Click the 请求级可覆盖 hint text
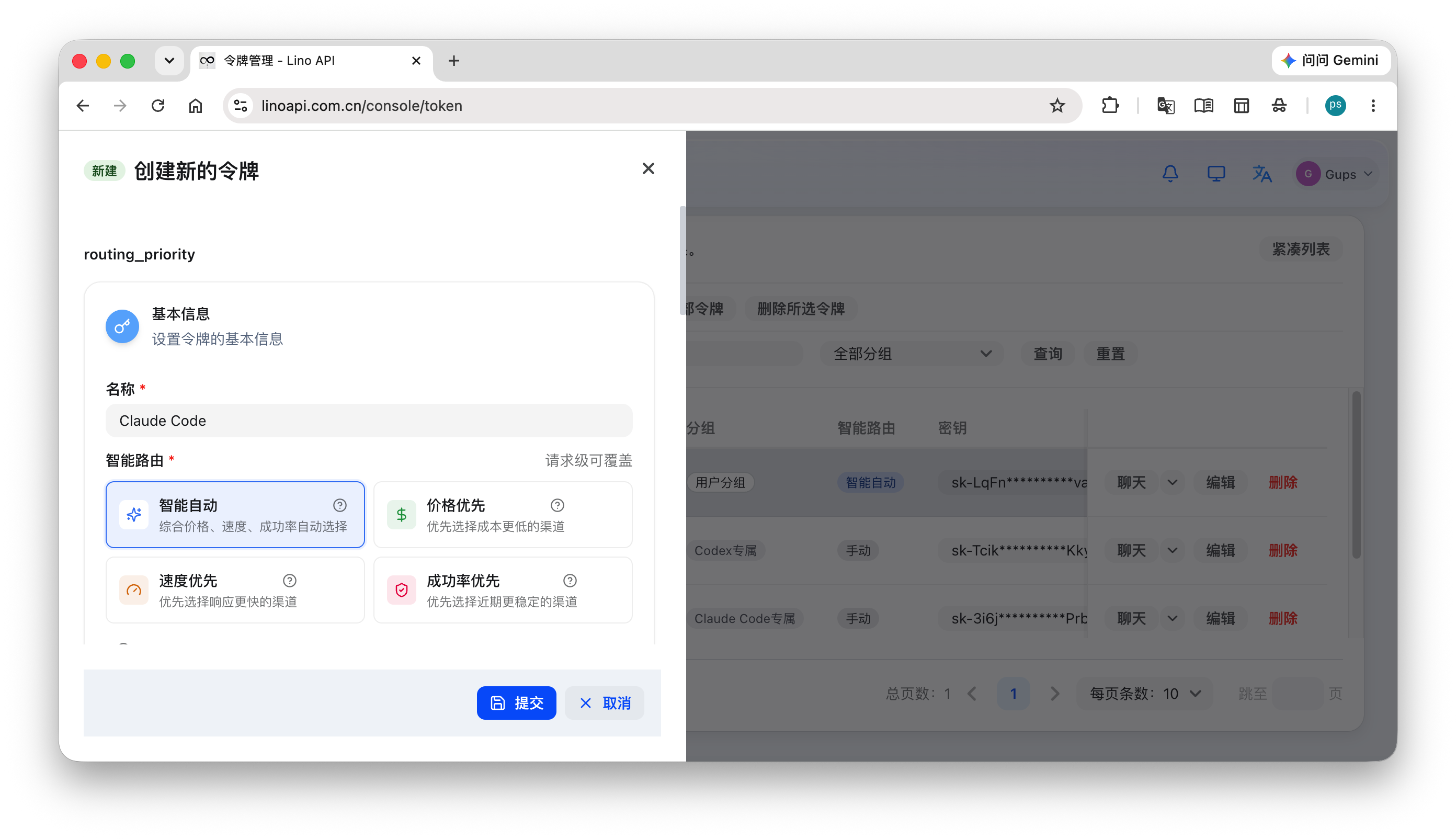Image resolution: width=1456 pixels, height=839 pixels. [x=588, y=460]
